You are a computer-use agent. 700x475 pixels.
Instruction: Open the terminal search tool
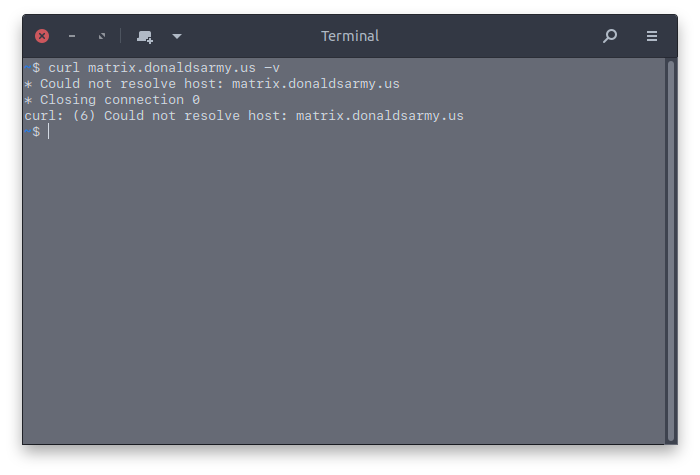pyautogui.click(x=610, y=36)
